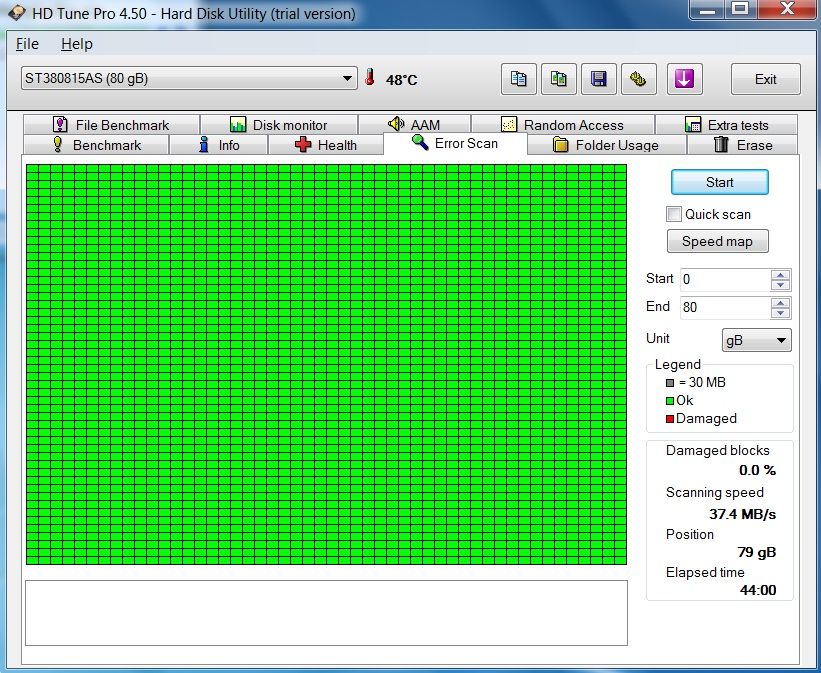Click the 37.4 MB/s scanning speed value
Screen dimensions: 821x673
(742, 514)
